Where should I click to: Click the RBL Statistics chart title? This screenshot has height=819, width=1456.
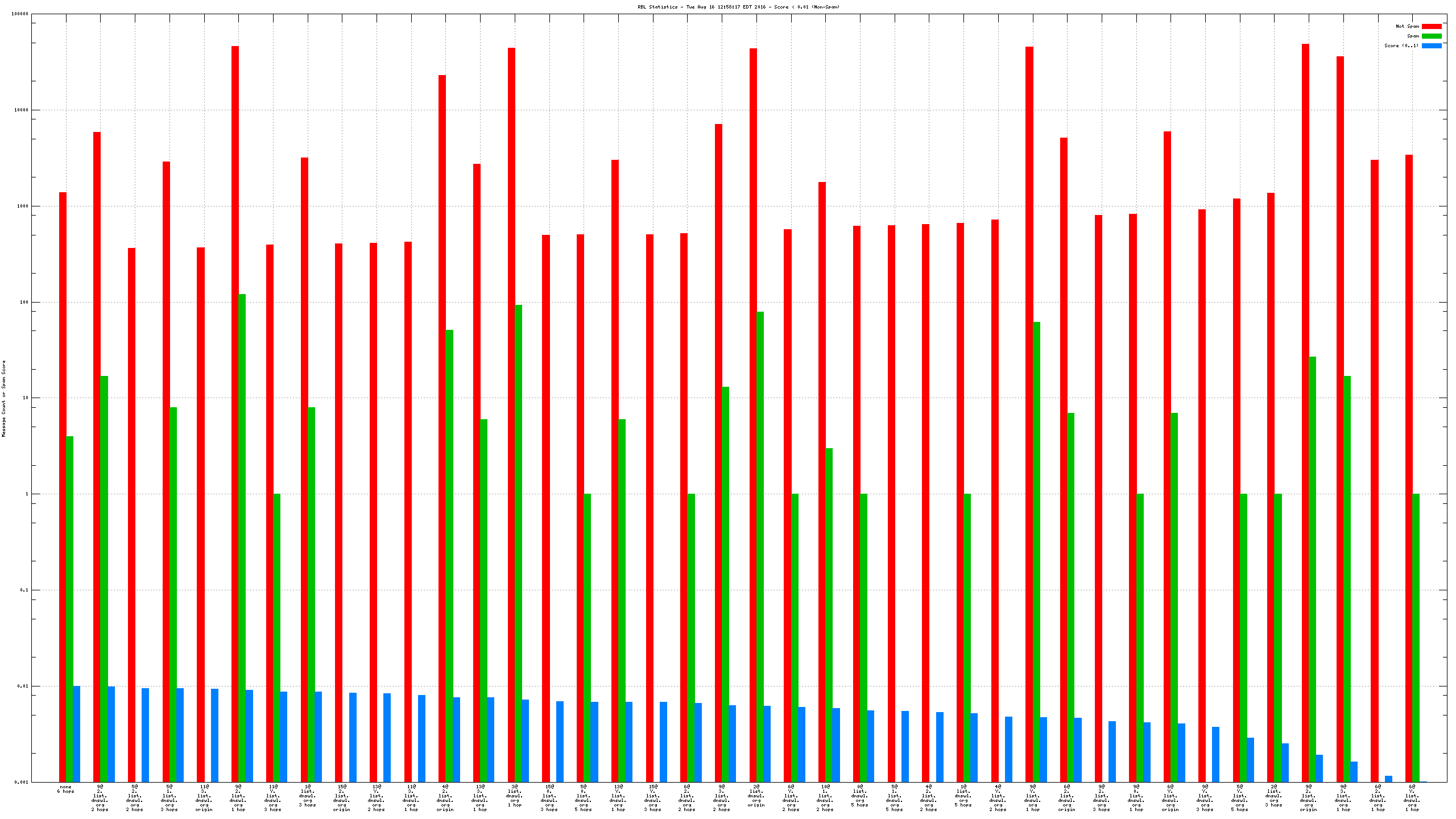(x=738, y=7)
